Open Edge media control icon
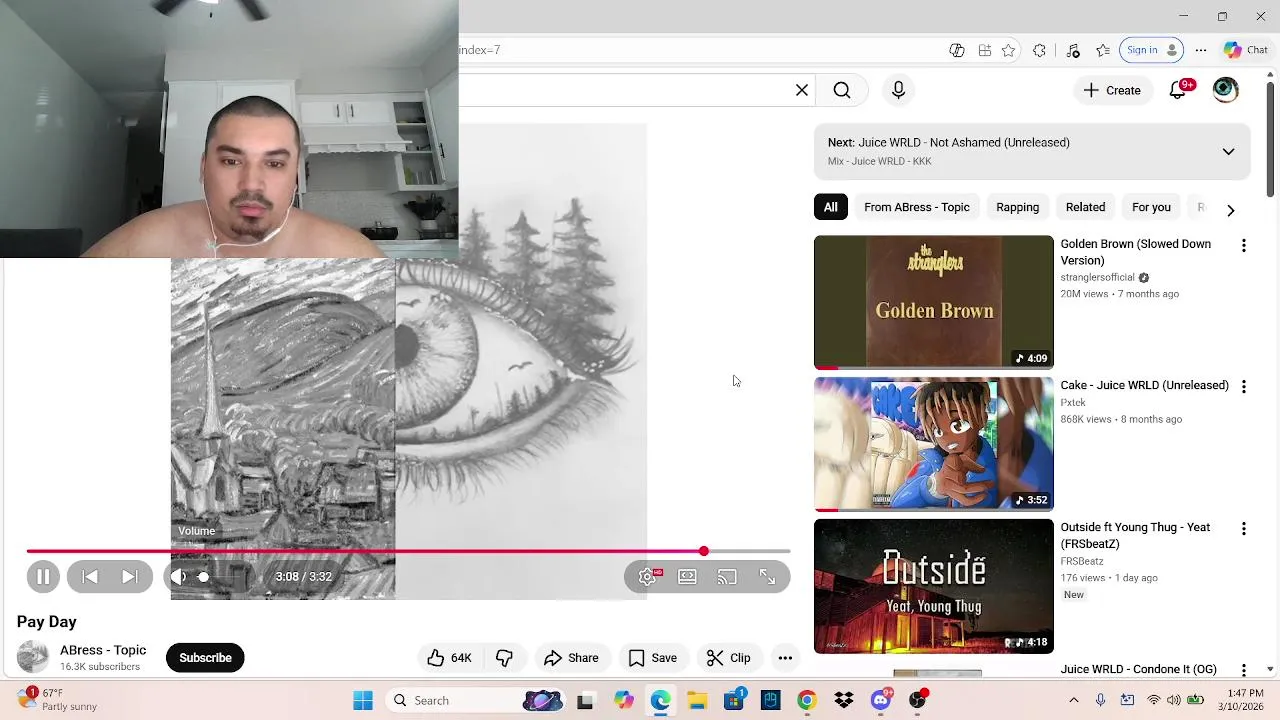The image size is (1280, 720). [1073, 50]
